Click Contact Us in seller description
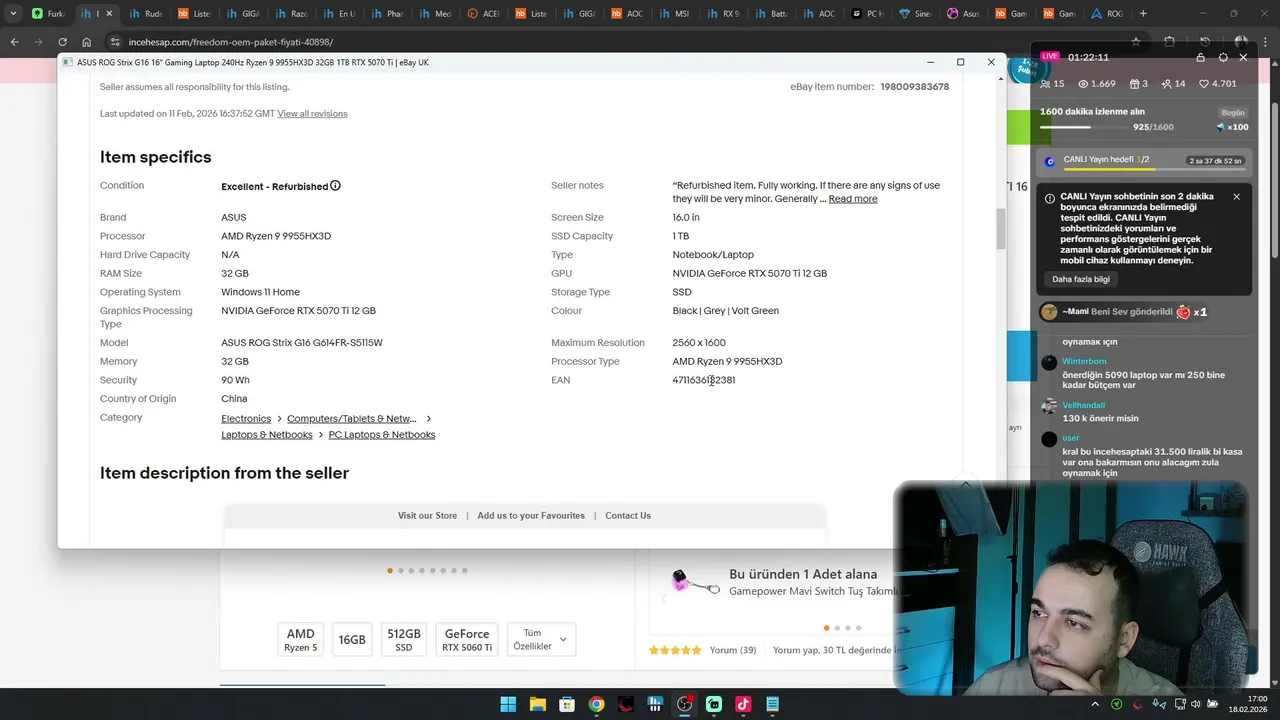Screen dimensions: 1280x720 [x=628, y=516]
